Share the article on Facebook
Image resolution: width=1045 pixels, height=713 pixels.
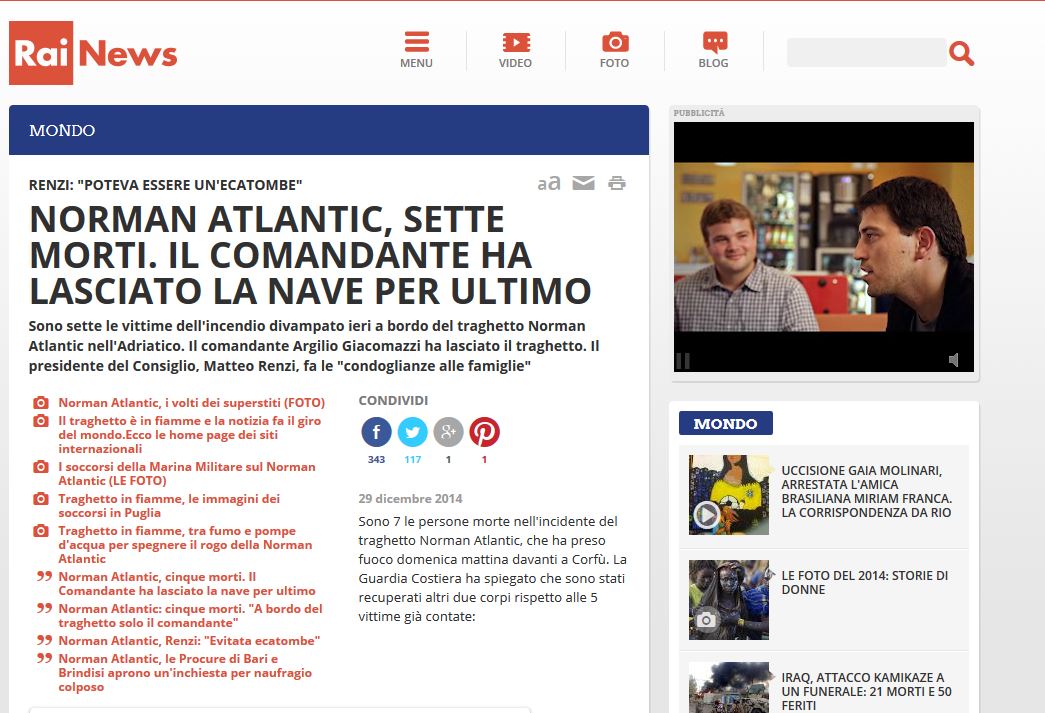[376, 432]
